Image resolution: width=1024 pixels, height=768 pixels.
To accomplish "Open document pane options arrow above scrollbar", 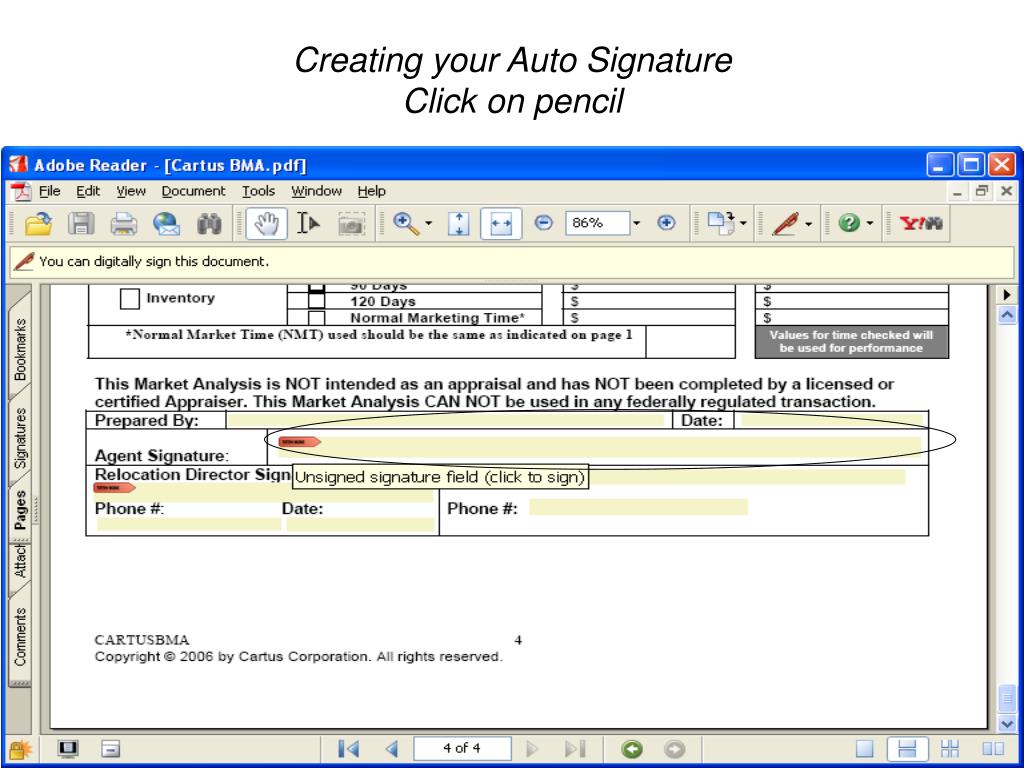I will (x=1006, y=295).
